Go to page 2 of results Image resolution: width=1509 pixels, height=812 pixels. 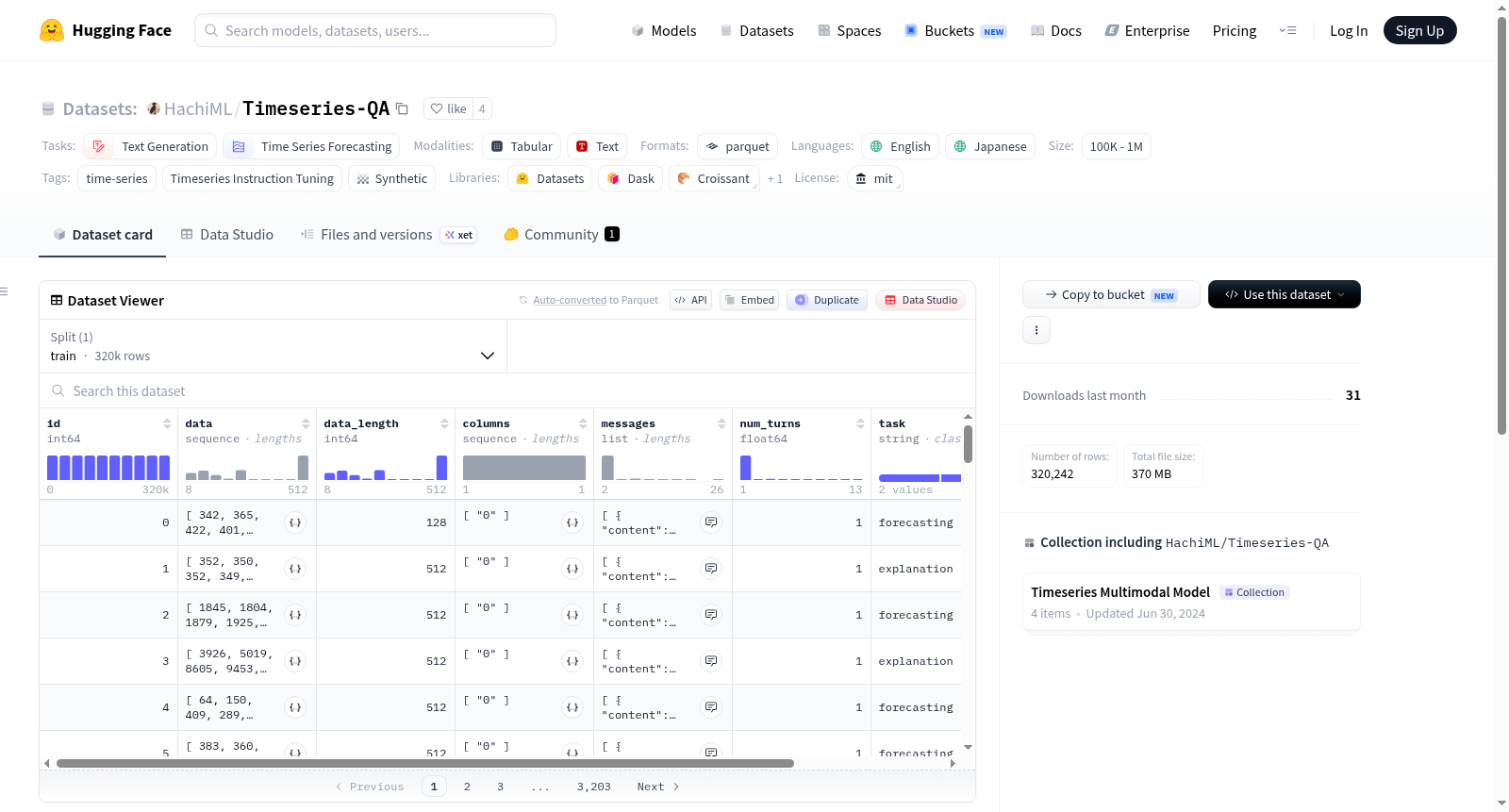click(x=467, y=787)
